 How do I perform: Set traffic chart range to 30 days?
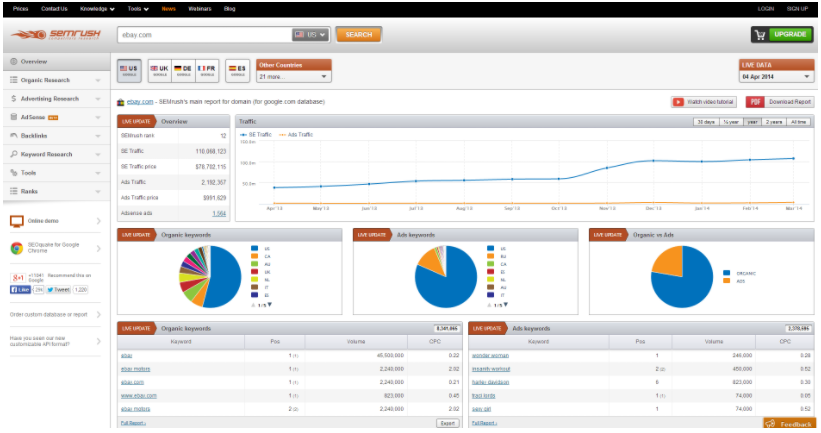pyautogui.click(x=705, y=122)
